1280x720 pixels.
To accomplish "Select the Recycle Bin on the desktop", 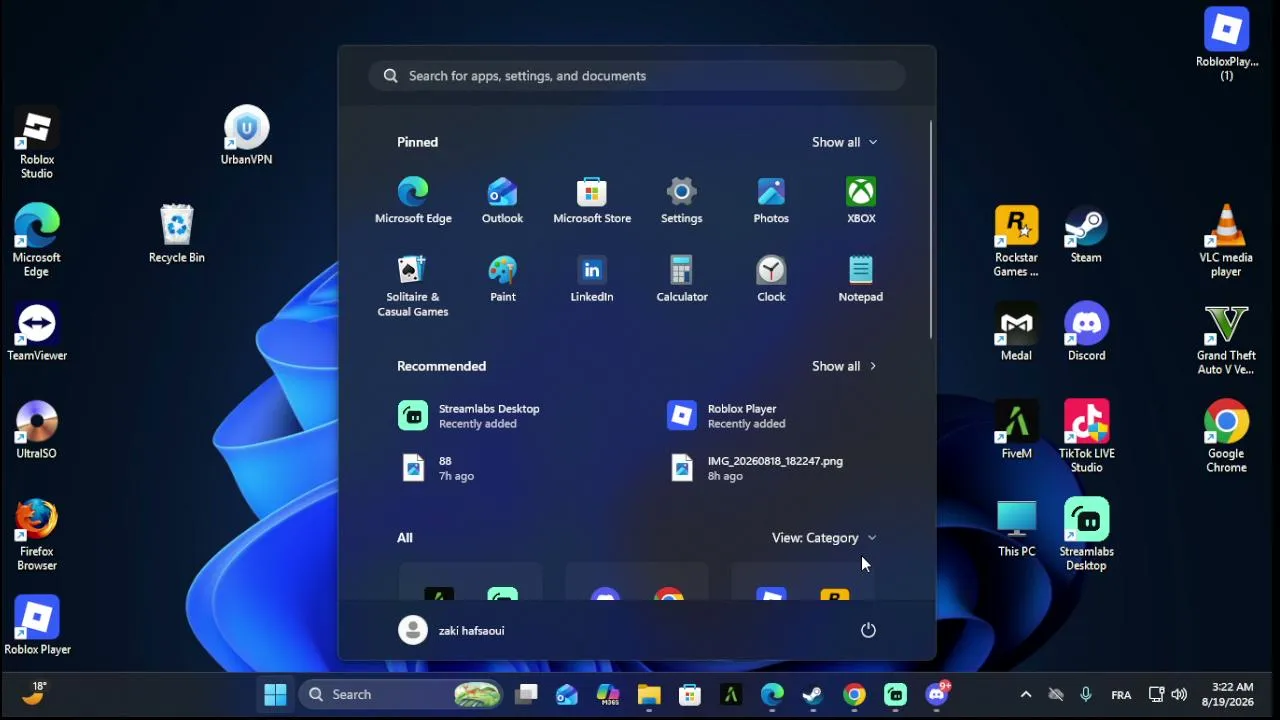I will [177, 234].
